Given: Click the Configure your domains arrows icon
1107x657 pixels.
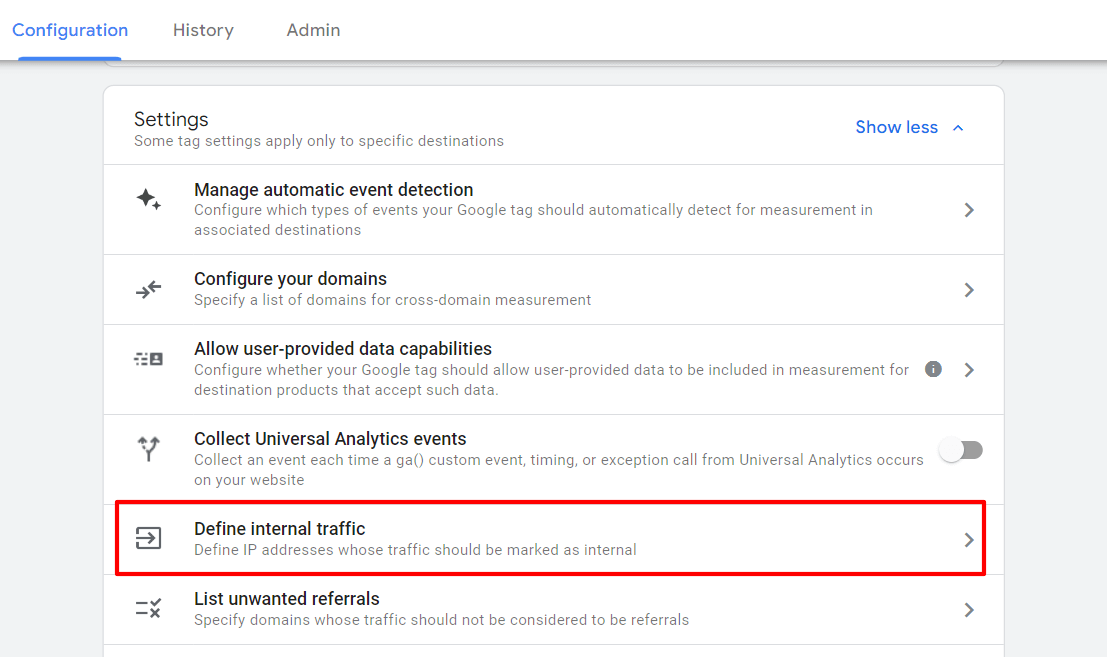Looking at the screenshot, I should click(148, 290).
